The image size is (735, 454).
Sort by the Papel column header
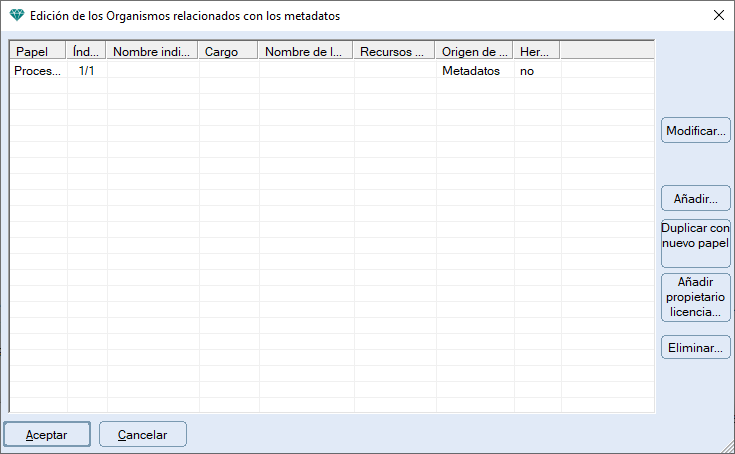coord(38,52)
